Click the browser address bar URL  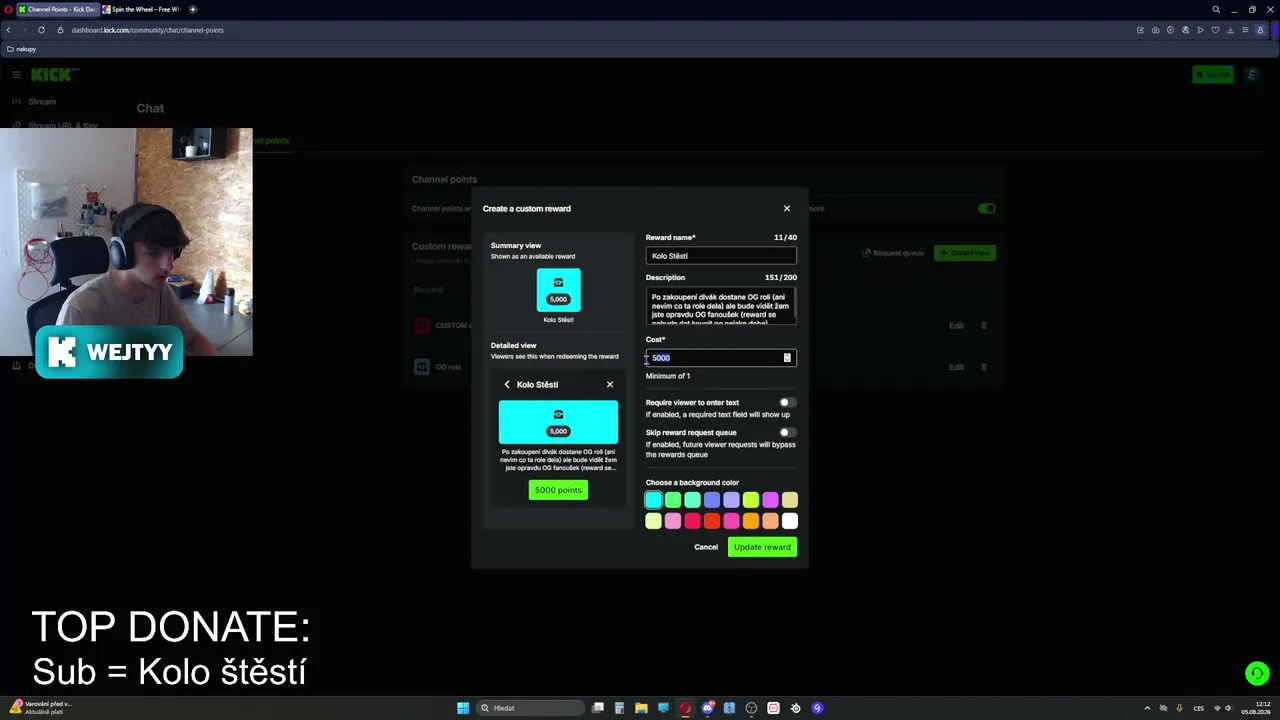[148, 30]
